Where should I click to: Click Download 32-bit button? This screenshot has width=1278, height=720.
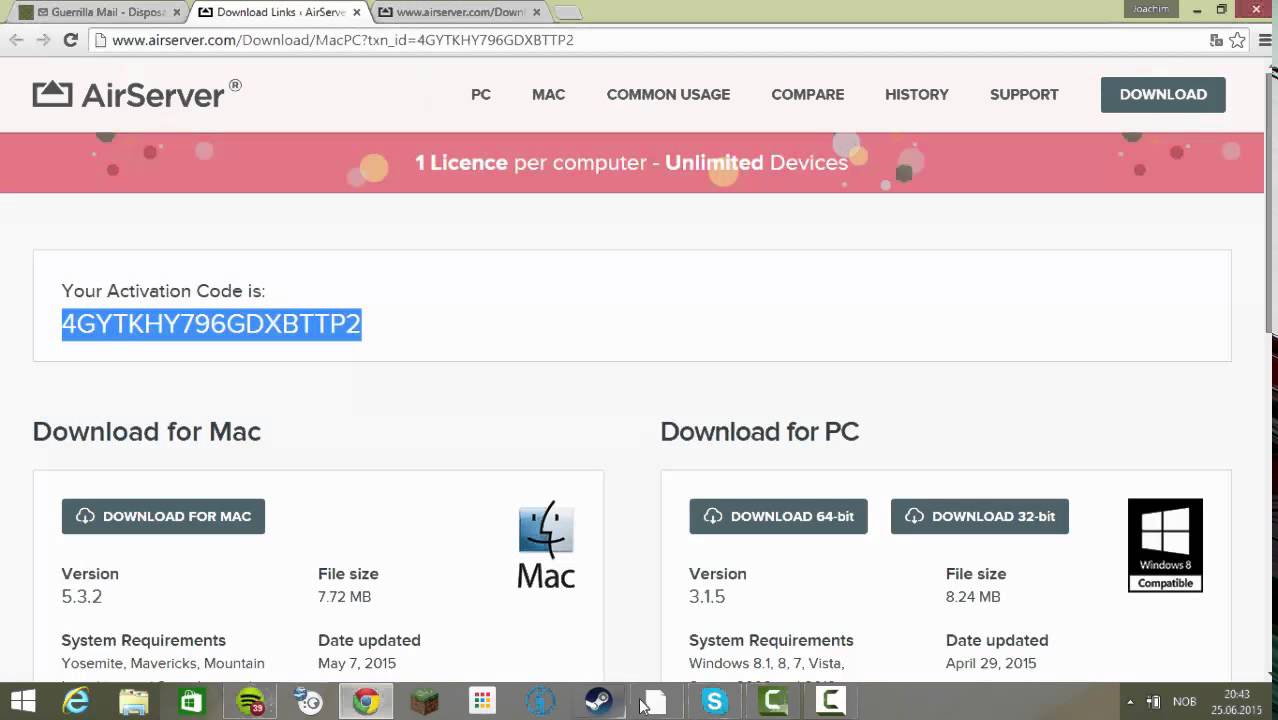(x=979, y=516)
